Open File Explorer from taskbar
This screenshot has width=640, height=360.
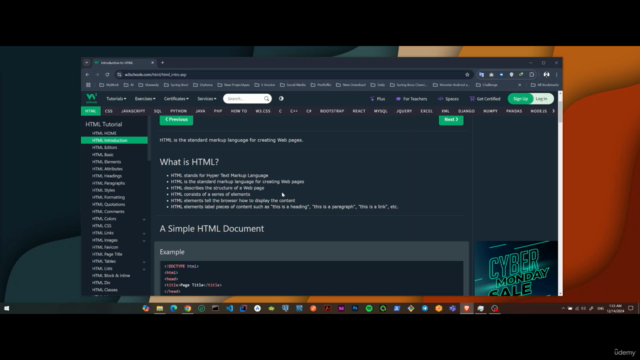click(x=160, y=308)
